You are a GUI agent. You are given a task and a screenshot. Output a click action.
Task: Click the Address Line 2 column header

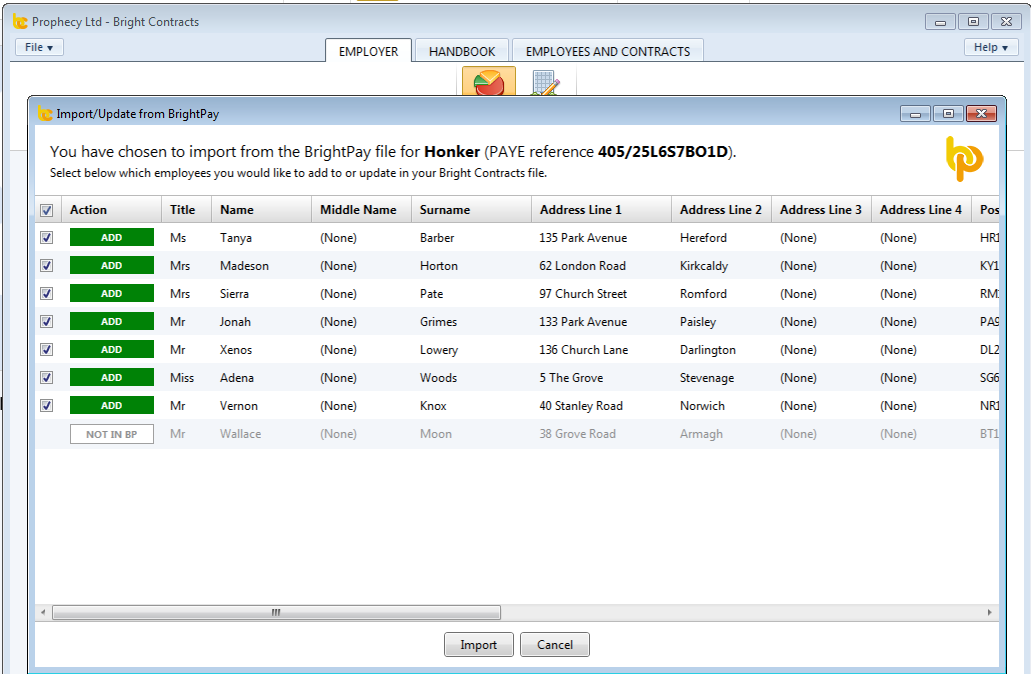(x=721, y=210)
